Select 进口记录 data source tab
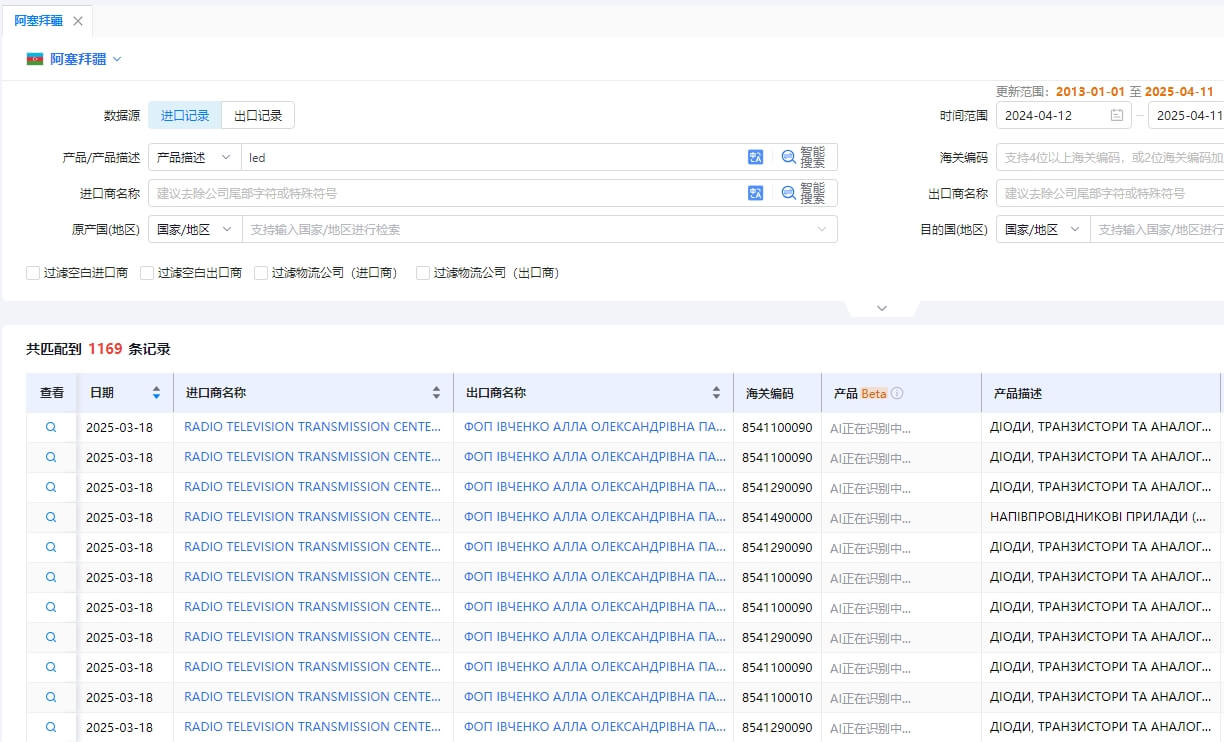The image size is (1224, 742). tap(185, 116)
